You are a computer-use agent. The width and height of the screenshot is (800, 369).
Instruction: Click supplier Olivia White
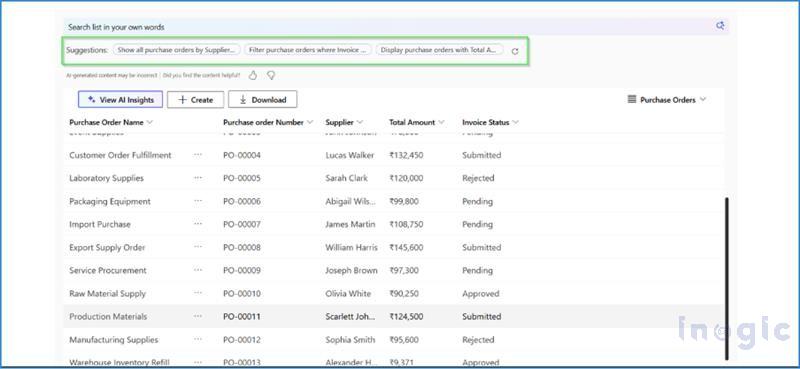(348, 293)
